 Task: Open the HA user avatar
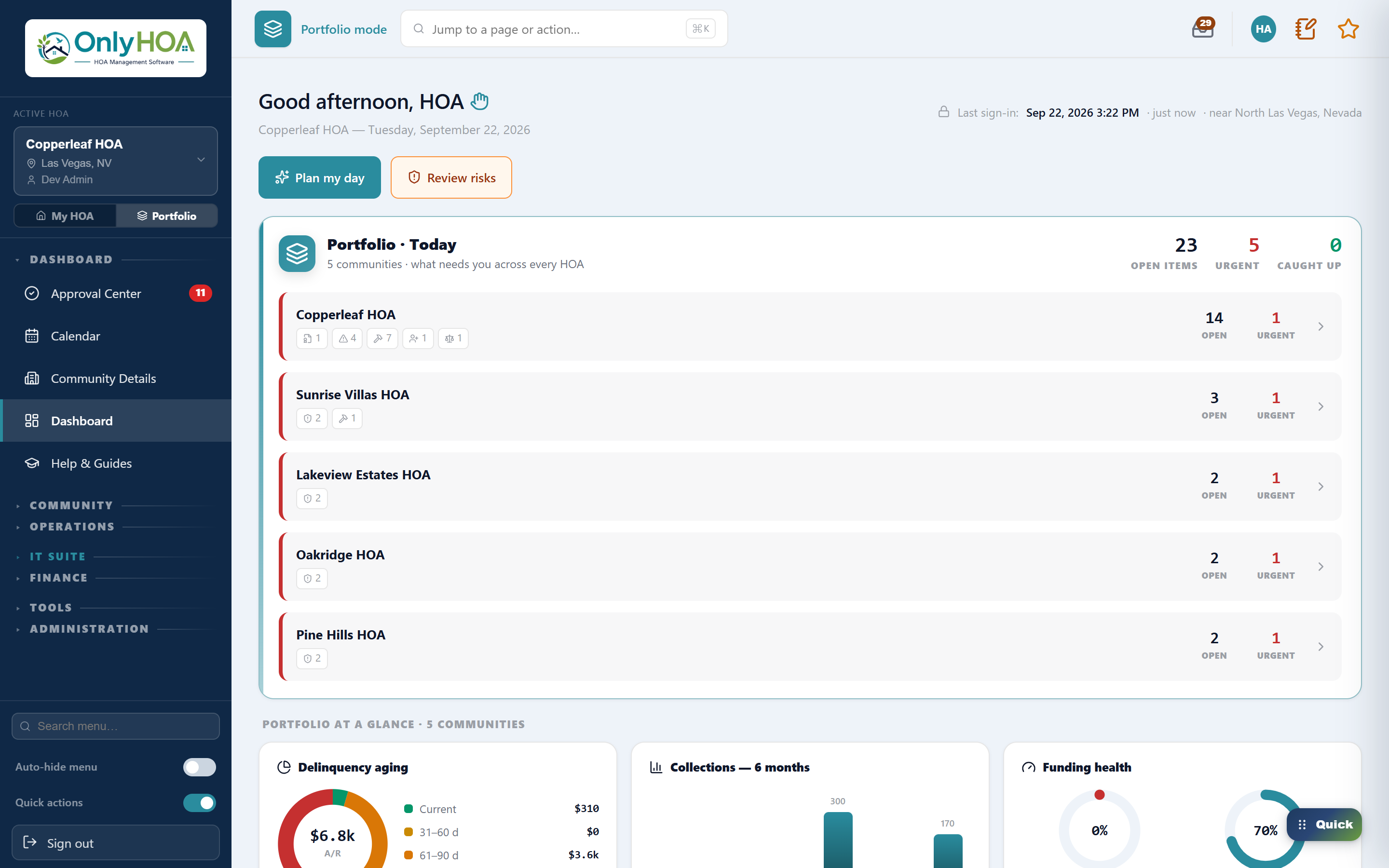tap(1263, 29)
